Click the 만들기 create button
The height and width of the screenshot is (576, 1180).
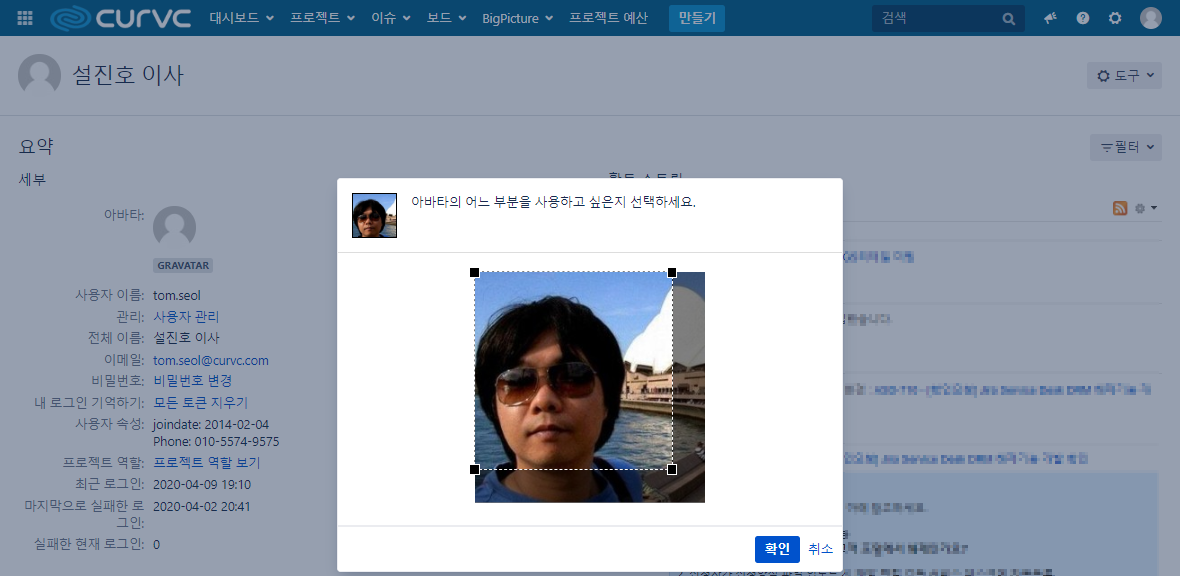697,18
